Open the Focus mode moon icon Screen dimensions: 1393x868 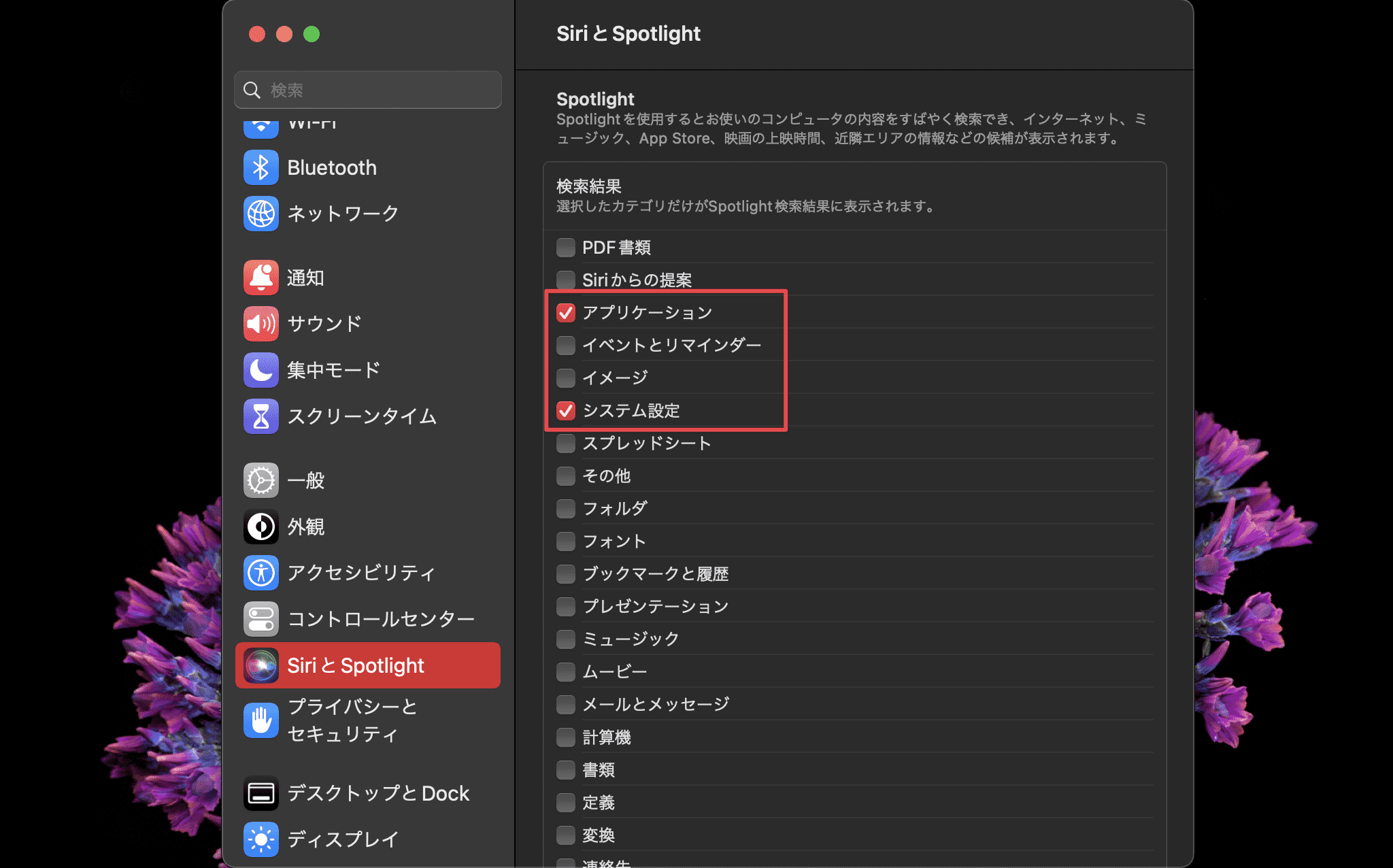(x=261, y=370)
